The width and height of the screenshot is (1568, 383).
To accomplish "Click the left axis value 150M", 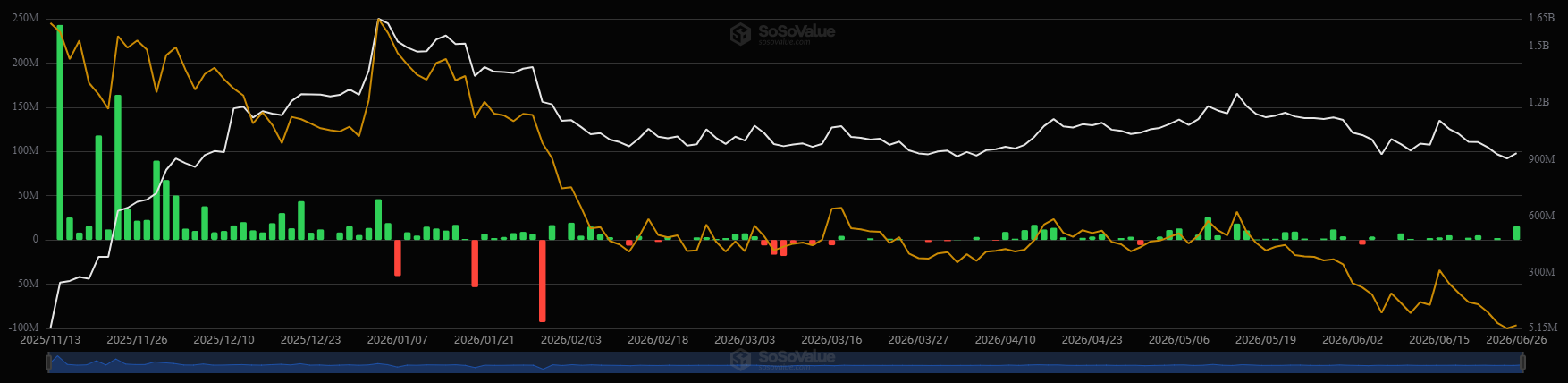I will coord(25,106).
